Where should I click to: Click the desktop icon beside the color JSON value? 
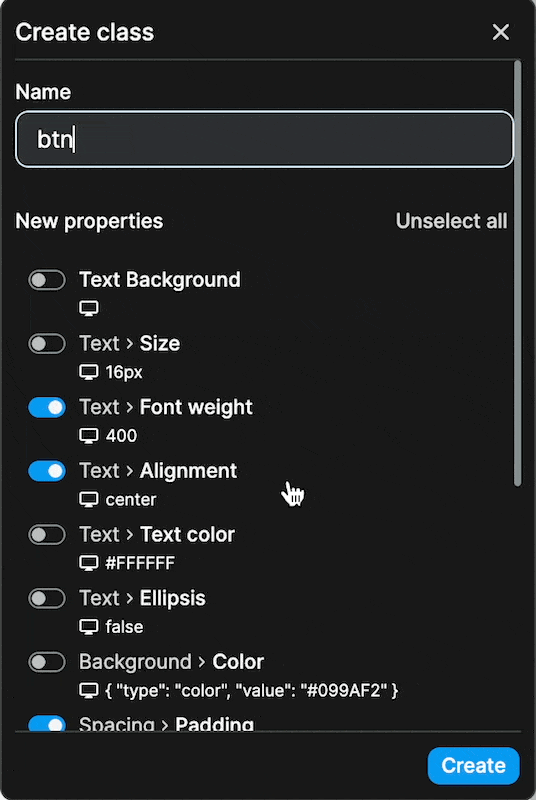tap(89, 691)
